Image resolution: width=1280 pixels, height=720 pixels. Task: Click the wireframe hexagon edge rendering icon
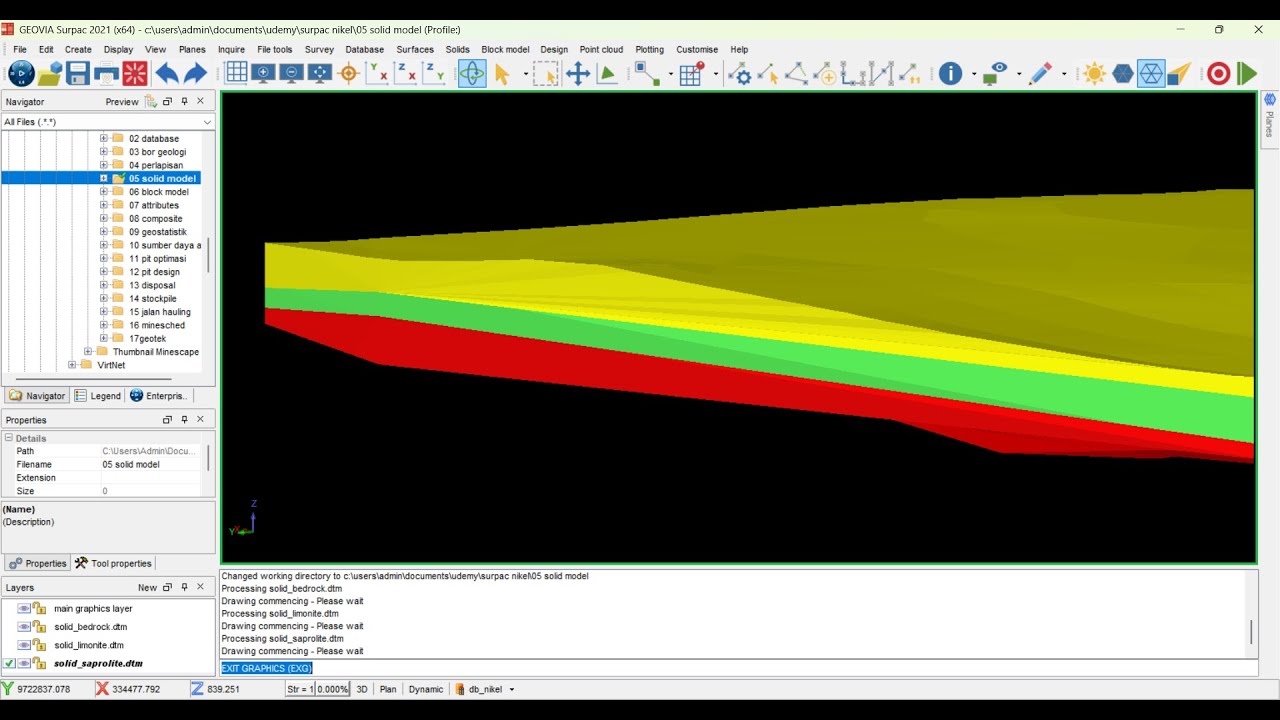pos(1151,73)
